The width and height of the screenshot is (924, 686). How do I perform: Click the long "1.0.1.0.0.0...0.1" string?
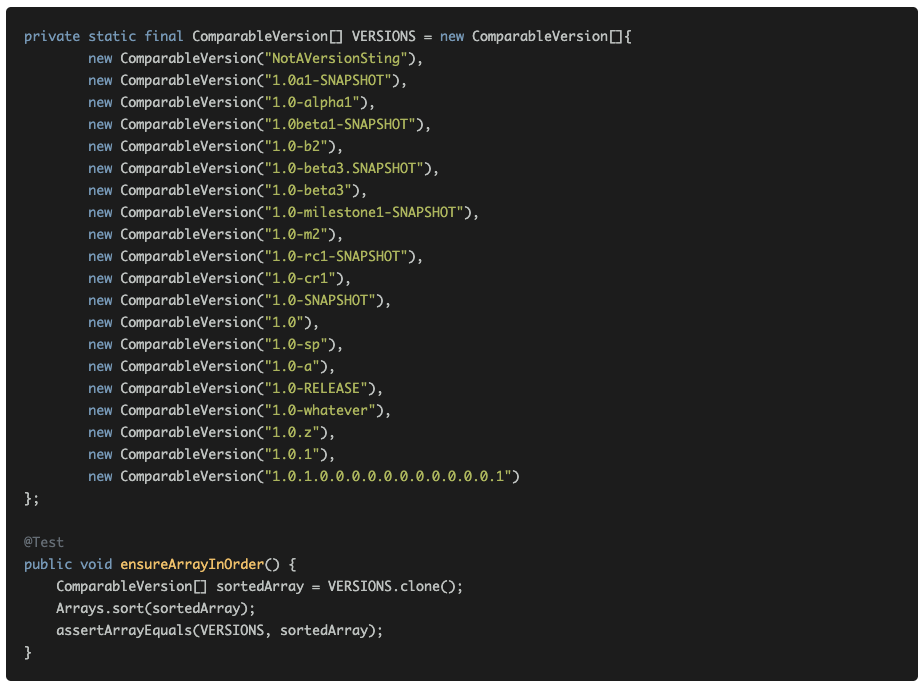388,476
